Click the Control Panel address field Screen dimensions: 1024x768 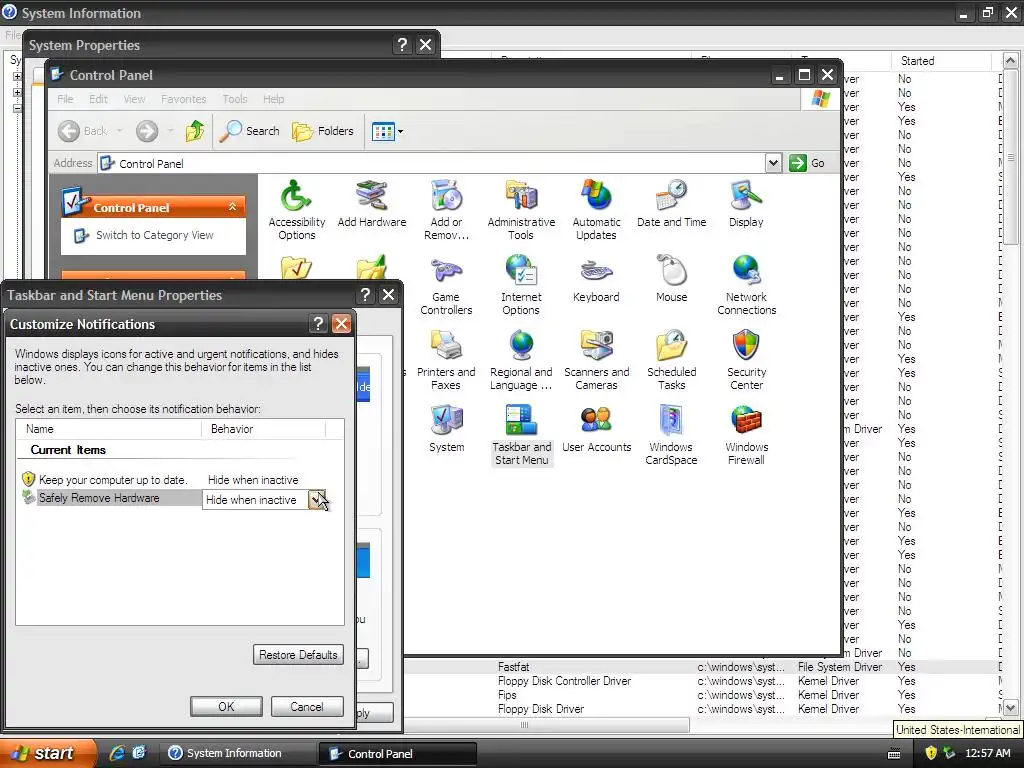[431, 163]
